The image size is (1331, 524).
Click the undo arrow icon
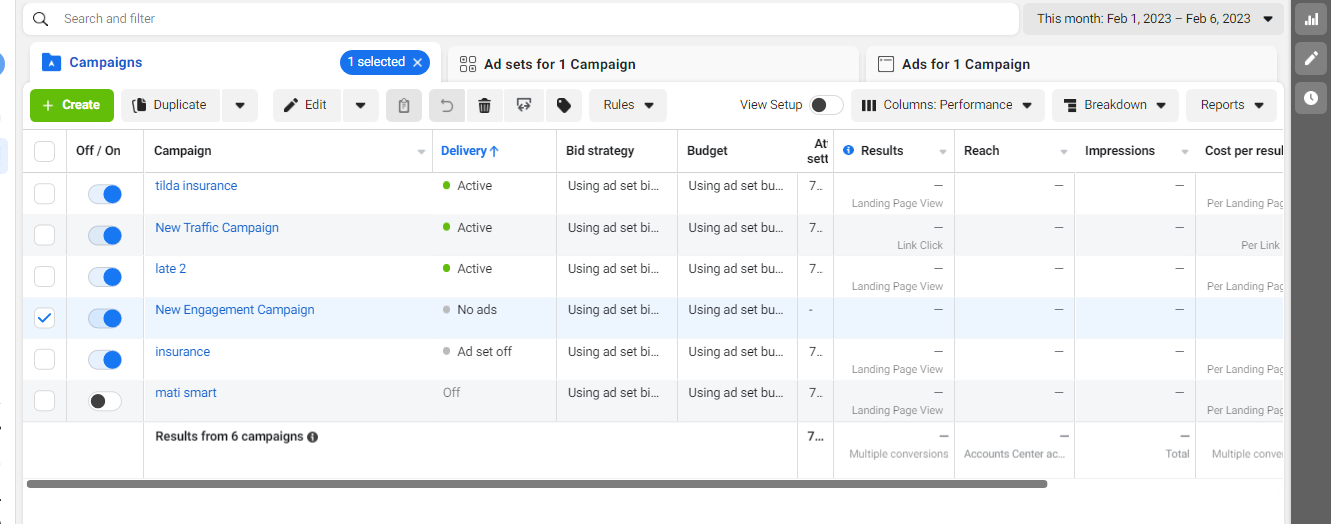[x=447, y=105]
